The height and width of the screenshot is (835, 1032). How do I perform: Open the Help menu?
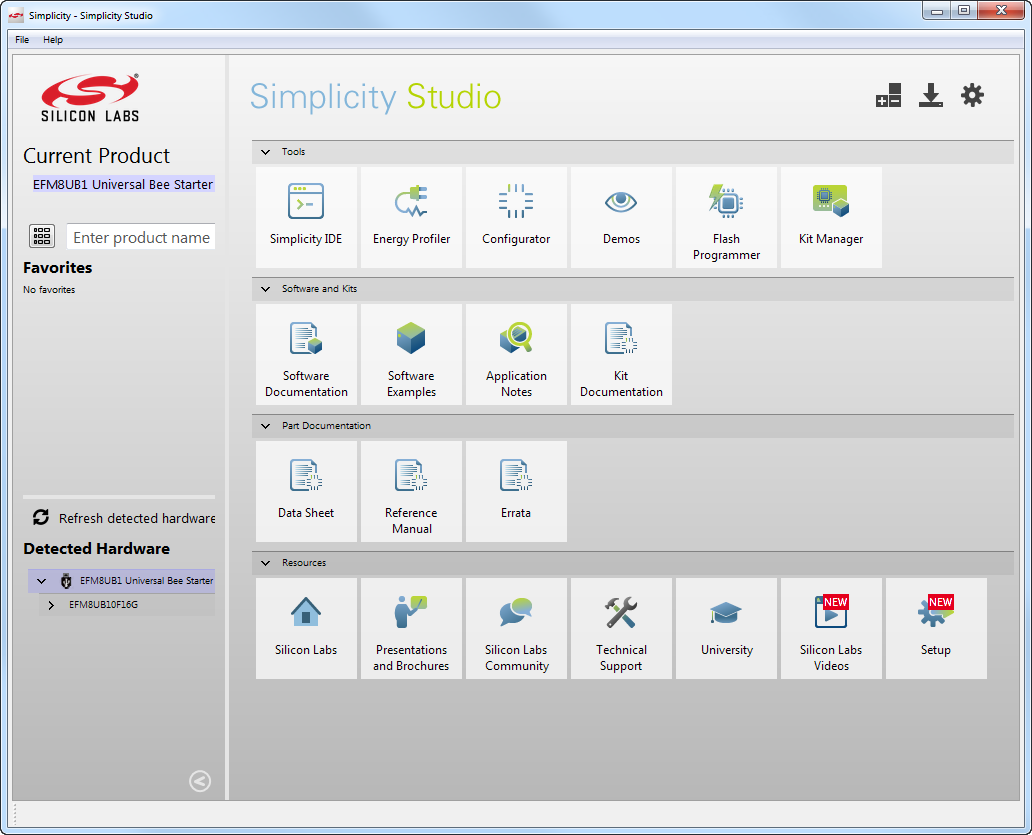(53, 40)
